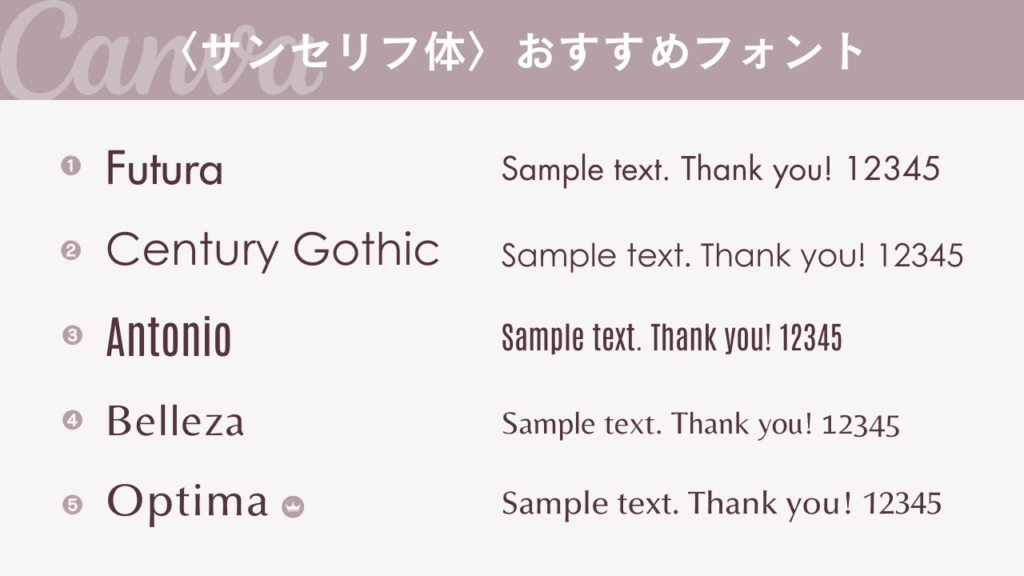Select the Antonio font name
Image resolution: width=1024 pixels, height=576 pixels.
tap(168, 338)
